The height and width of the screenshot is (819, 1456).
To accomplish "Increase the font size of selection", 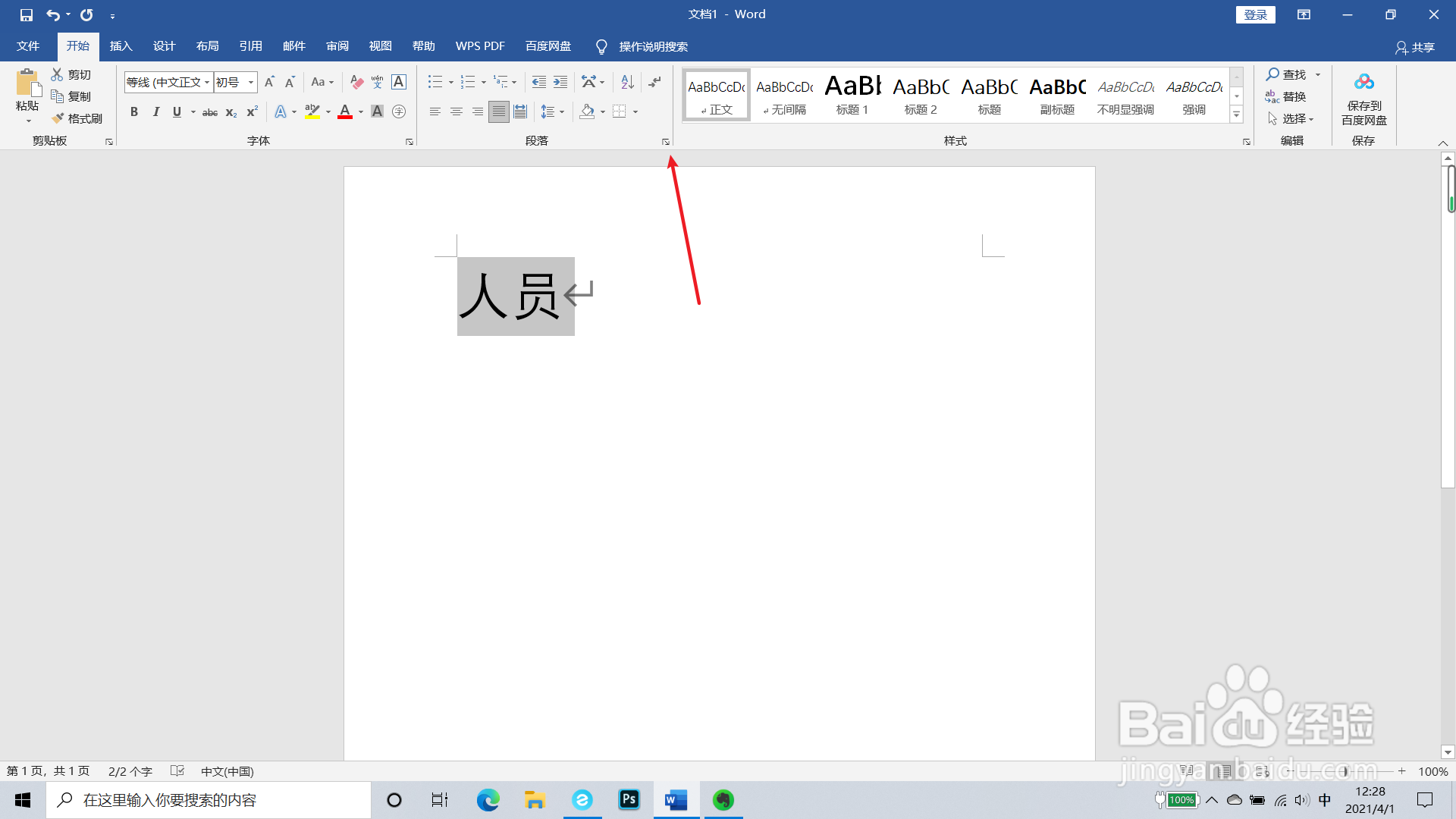I will tap(269, 82).
